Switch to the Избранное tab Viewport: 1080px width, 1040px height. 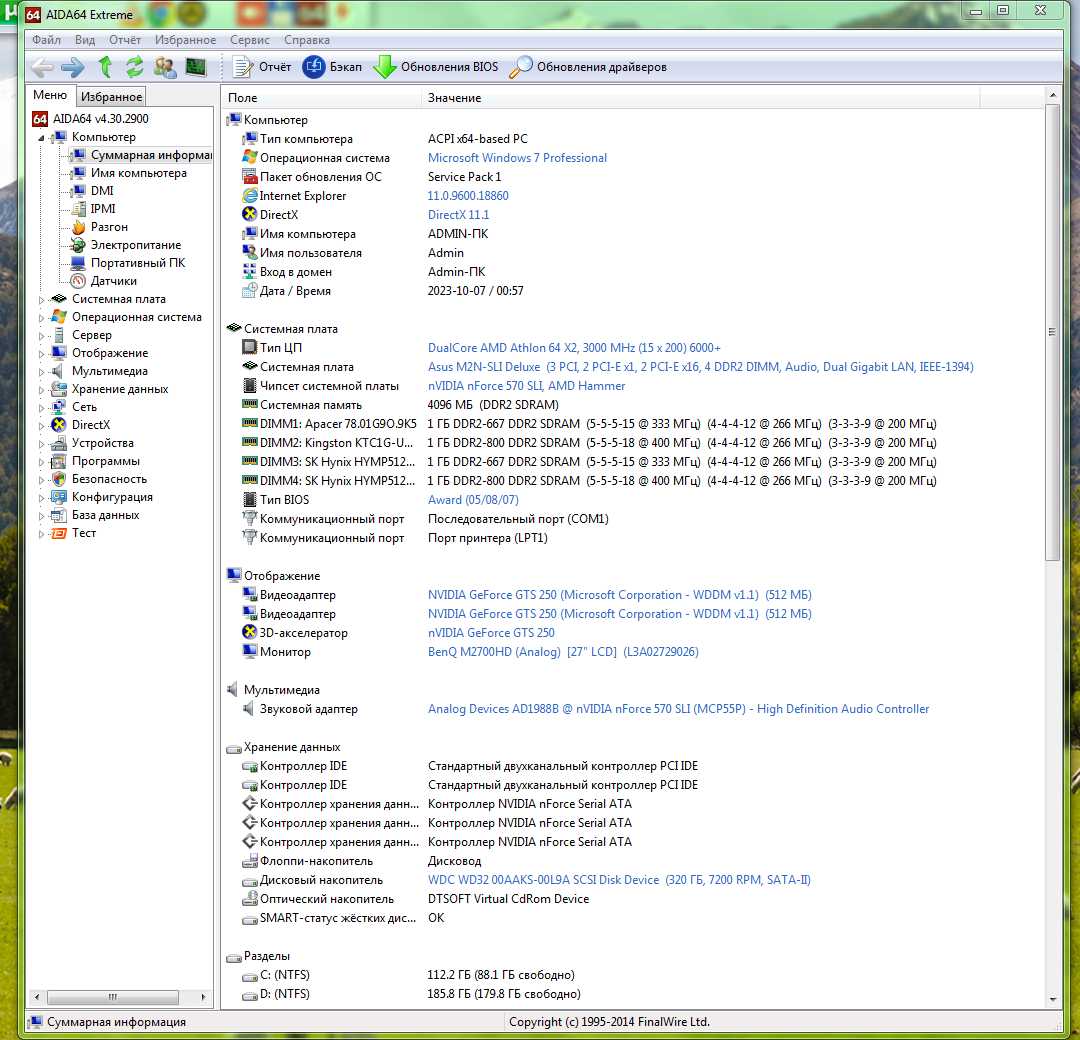112,97
